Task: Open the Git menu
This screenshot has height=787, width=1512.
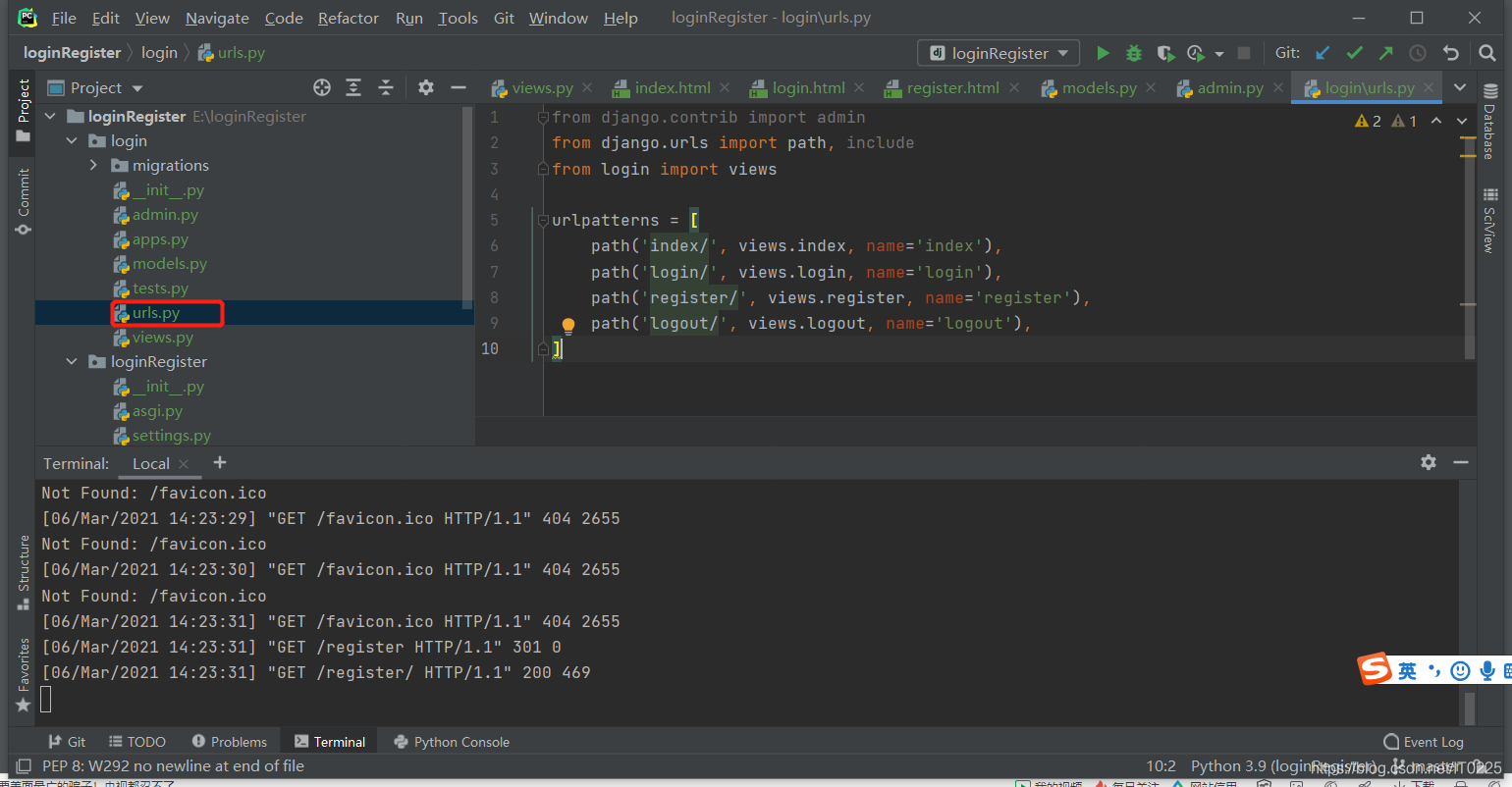Action: [504, 18]
